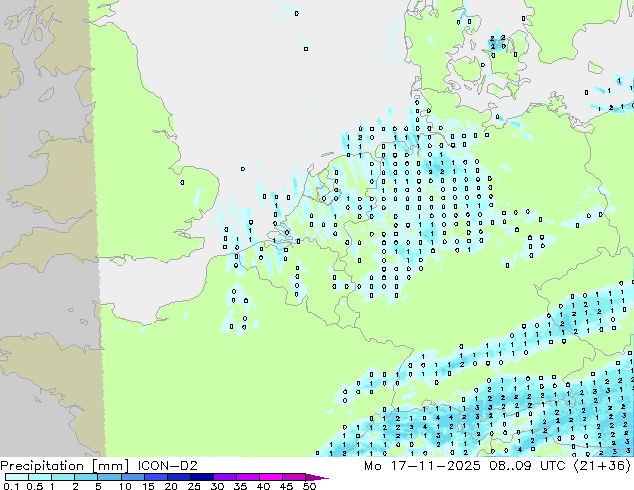Image resolution: width=634 pixels, height=490 pixels.
Task: Select the 20–25 mm dark blue swatch
Action: (x=179, y=477)
